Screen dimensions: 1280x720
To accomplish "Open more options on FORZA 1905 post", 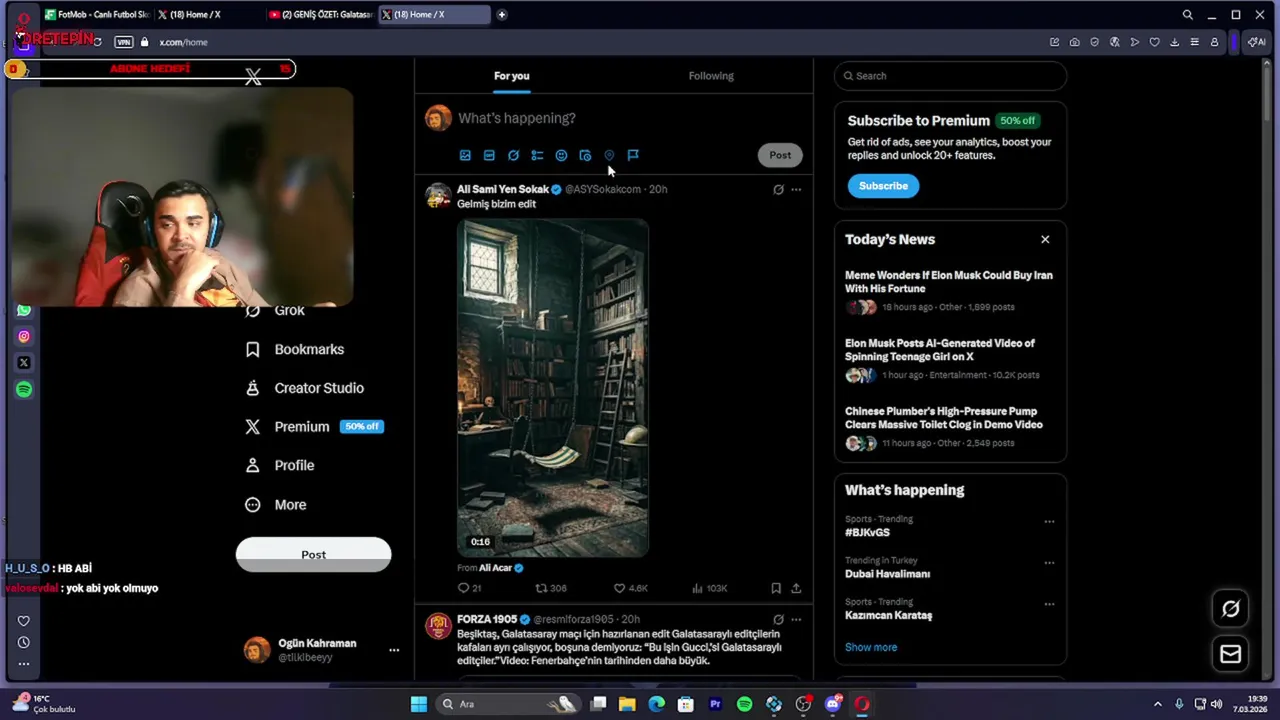I will click(x=796, y=619).
